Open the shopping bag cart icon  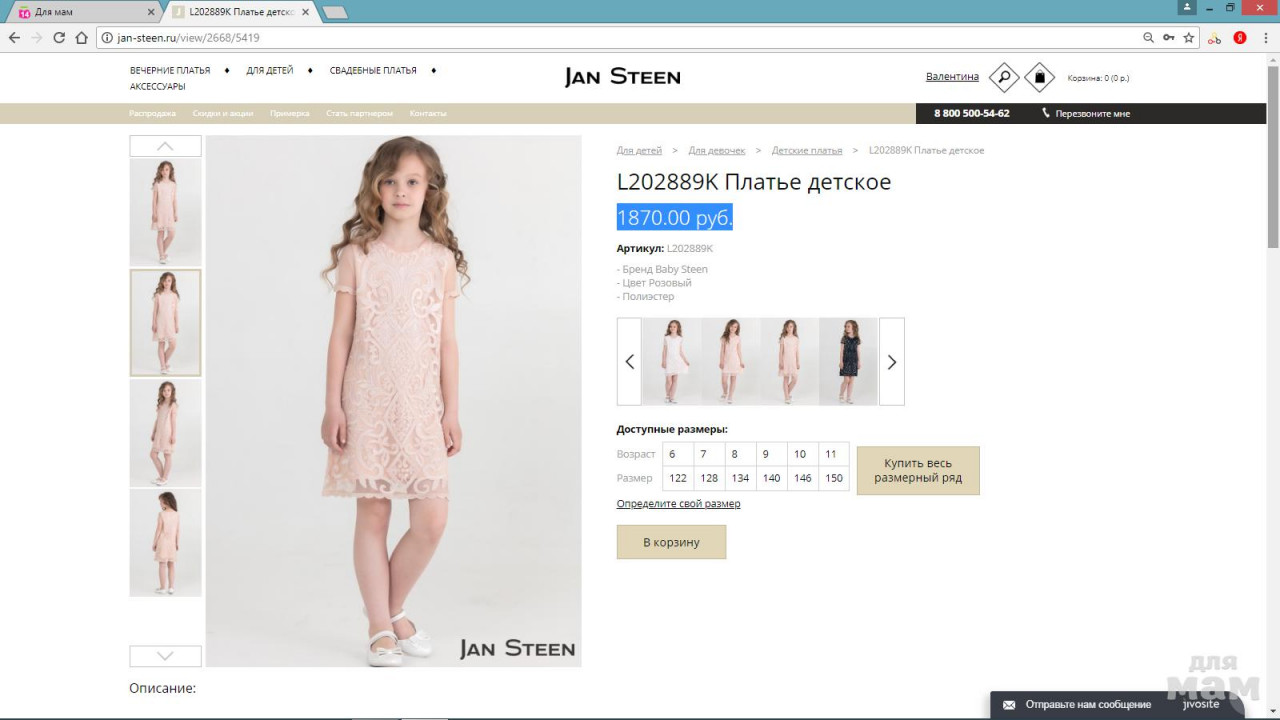pos(1039,77)
